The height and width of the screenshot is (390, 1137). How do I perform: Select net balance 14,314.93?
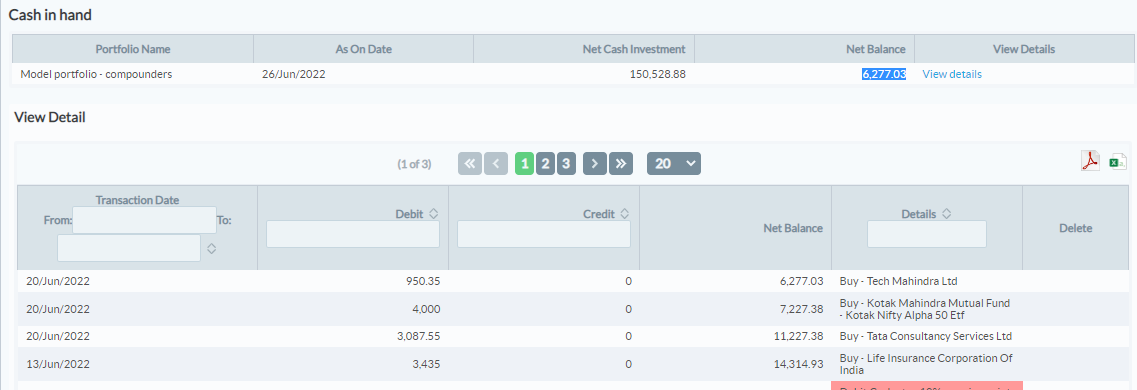[799, 364]
